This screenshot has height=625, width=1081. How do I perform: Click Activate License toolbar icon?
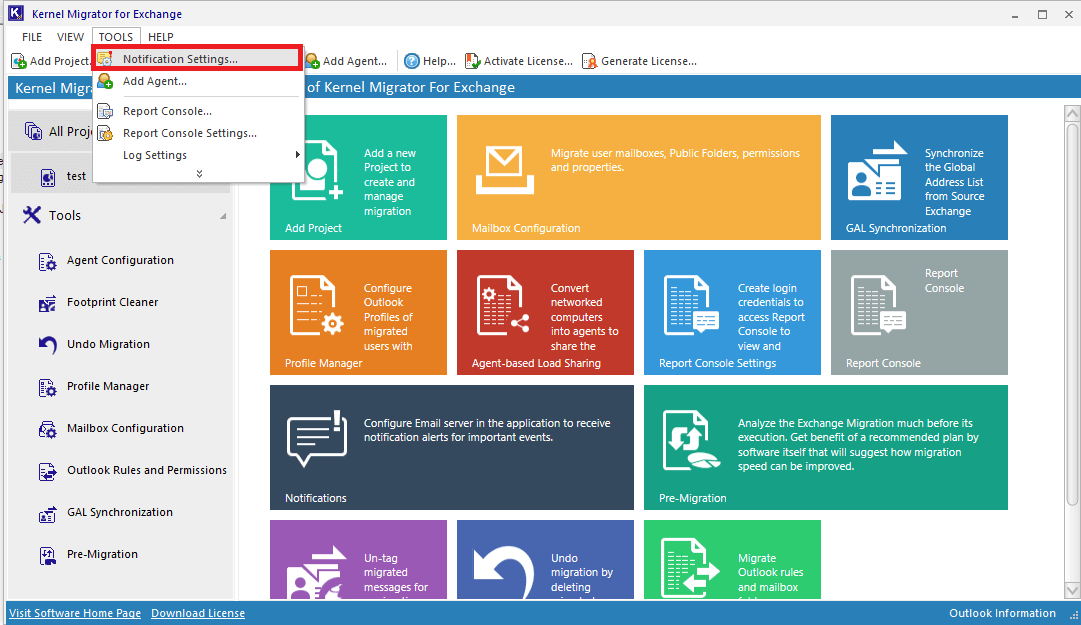tap(472, 61)
